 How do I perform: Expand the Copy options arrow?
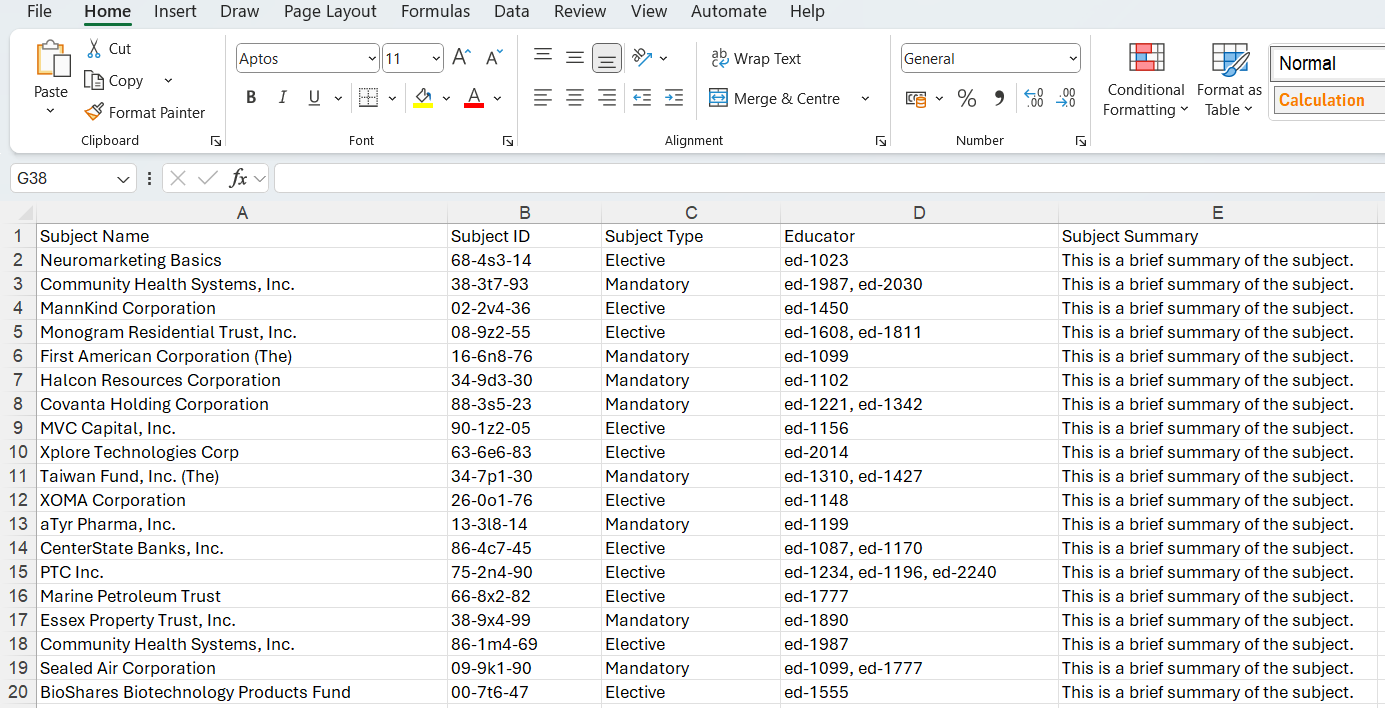pyautogui.click(x=168, y=80)
